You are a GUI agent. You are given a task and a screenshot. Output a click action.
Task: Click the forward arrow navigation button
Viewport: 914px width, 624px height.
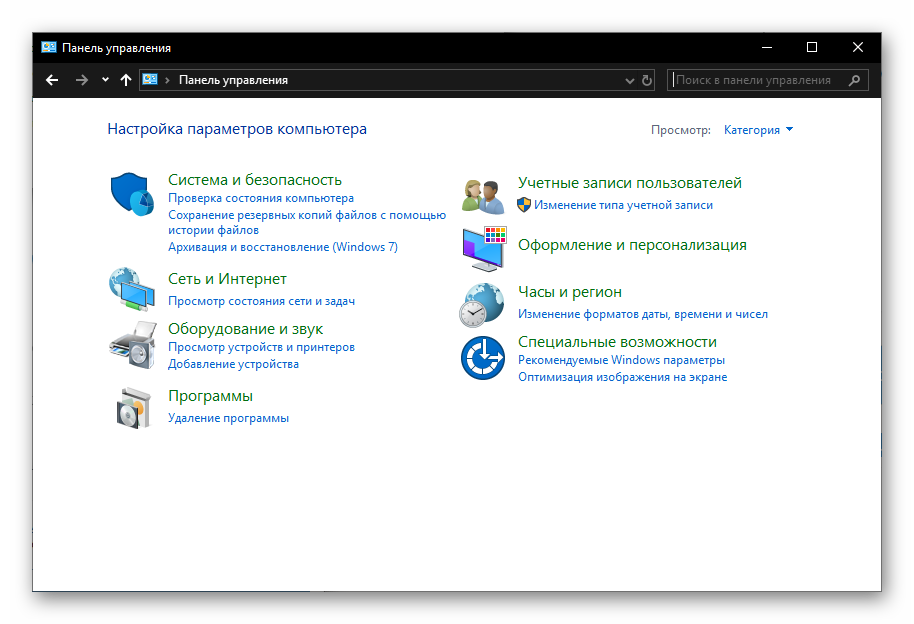pos(82,80)
